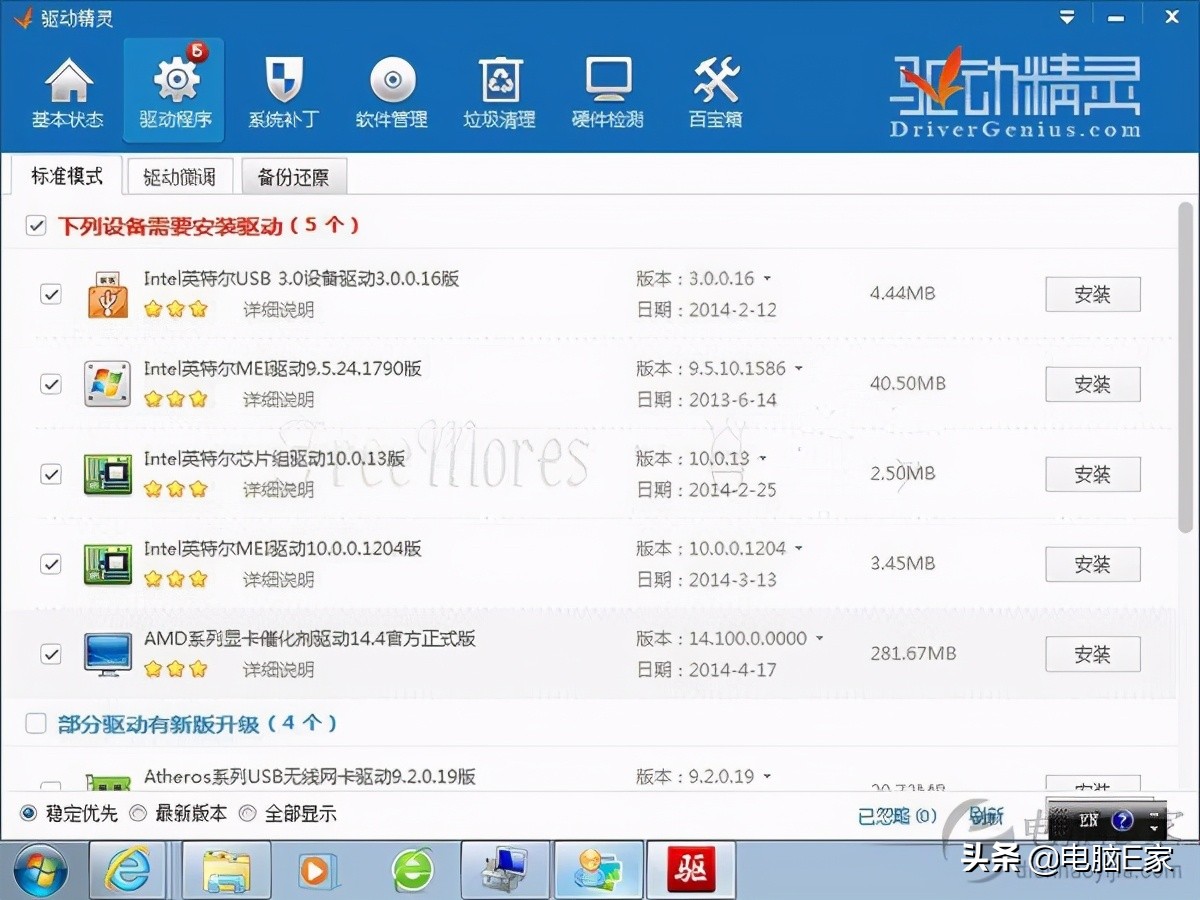
Task: Open the 基本状态 home panel
Action: [x=68, y=90]
